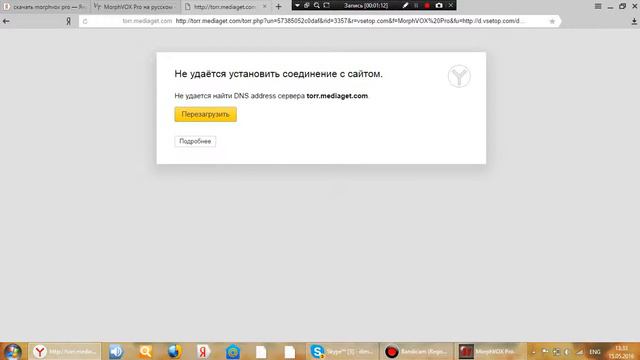The image size is (640, 360).
Task: Expand the Bandicam recording bar dropdown arrow
Action: coord(297,5)
